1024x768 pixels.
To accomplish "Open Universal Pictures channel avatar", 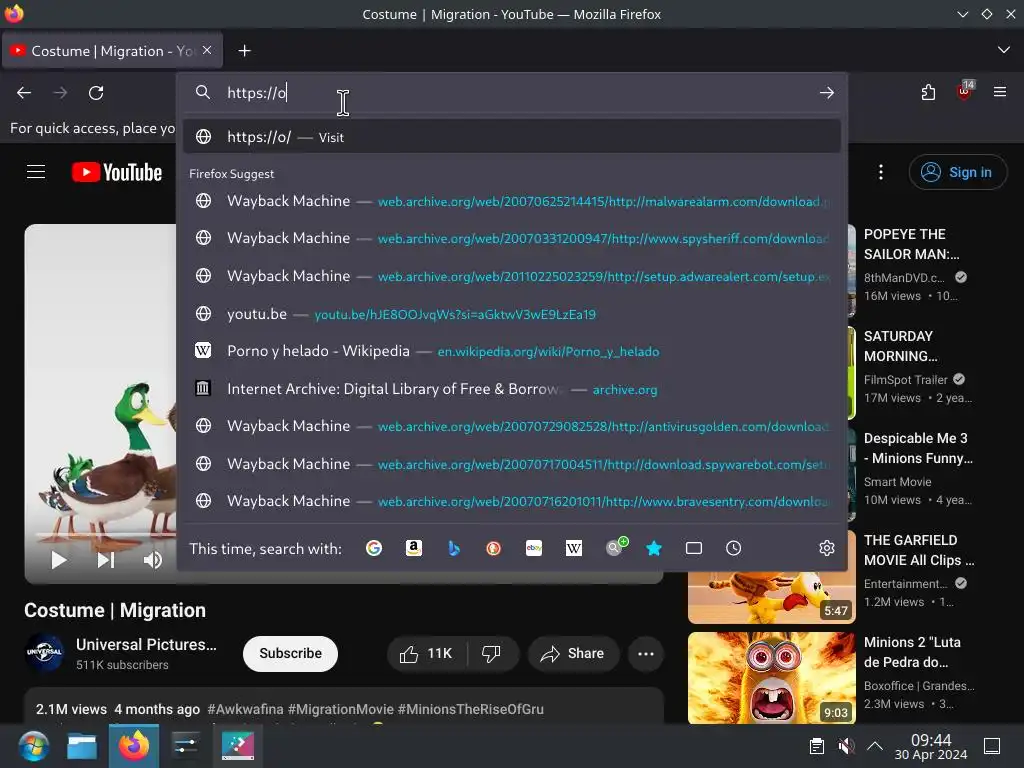I will pyautogui.click(x=44, y=652).
